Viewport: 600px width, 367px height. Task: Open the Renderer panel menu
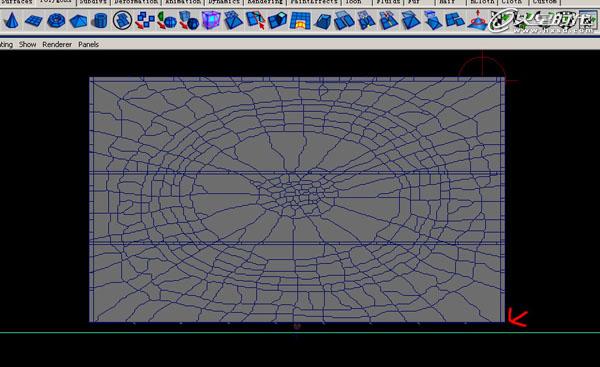[x=57, y=44]
